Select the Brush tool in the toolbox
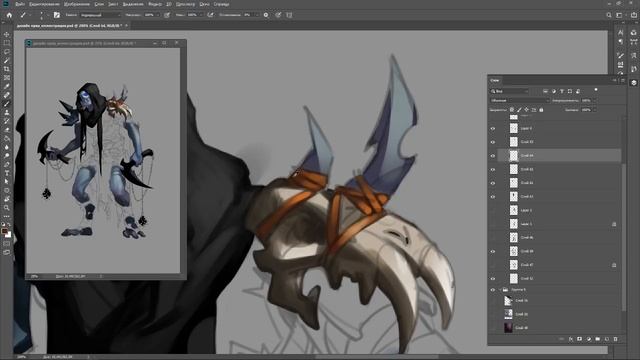 point(7,104)
